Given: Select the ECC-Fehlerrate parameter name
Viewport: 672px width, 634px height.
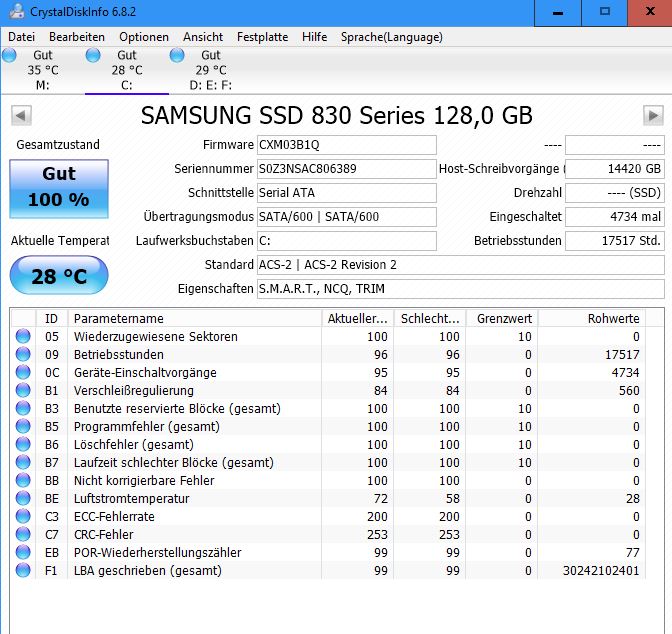Looking at the screenshot, I should pyautogui.click(x=114, y=517).
